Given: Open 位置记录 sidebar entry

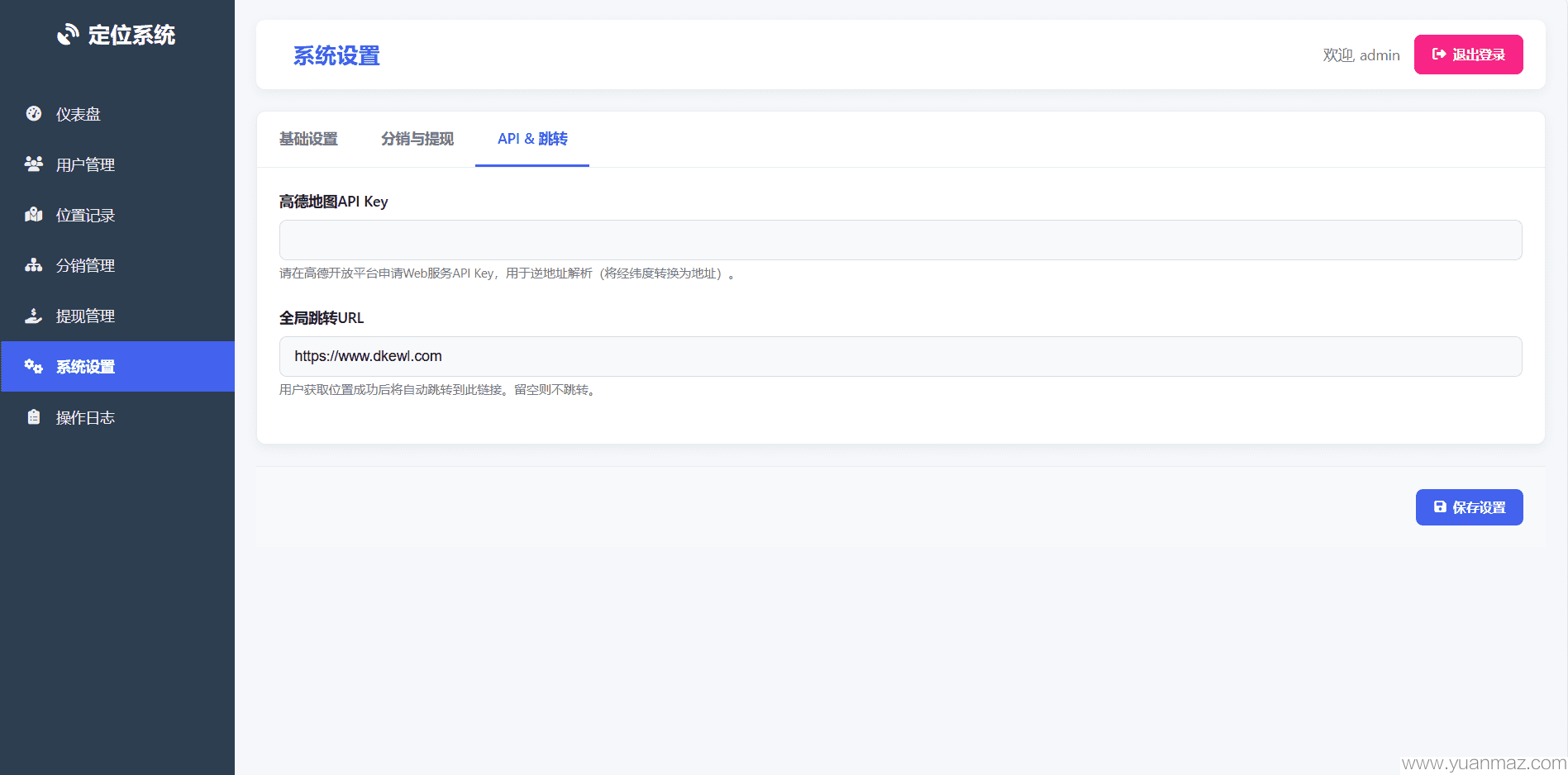Looking at the screenshot, I should point(117,215).
